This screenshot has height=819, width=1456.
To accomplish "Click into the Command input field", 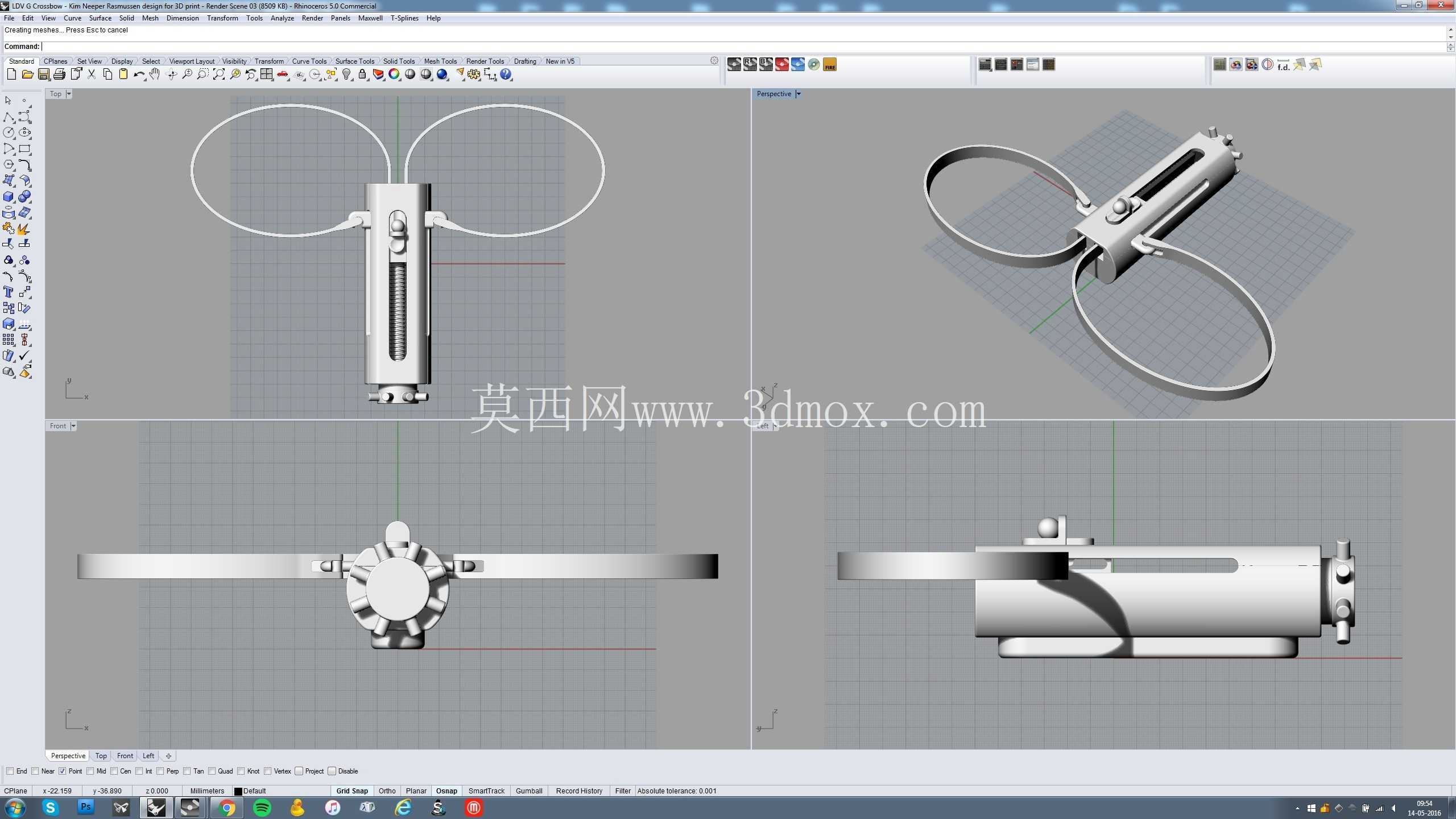I will (742, 47).
